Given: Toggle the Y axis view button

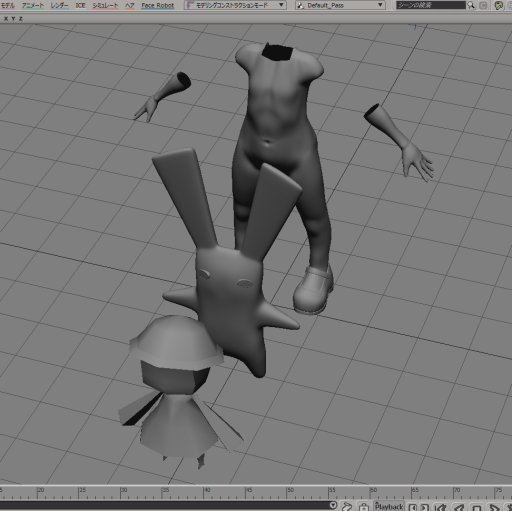Looking at the screenshot, I should coord(13,19).
